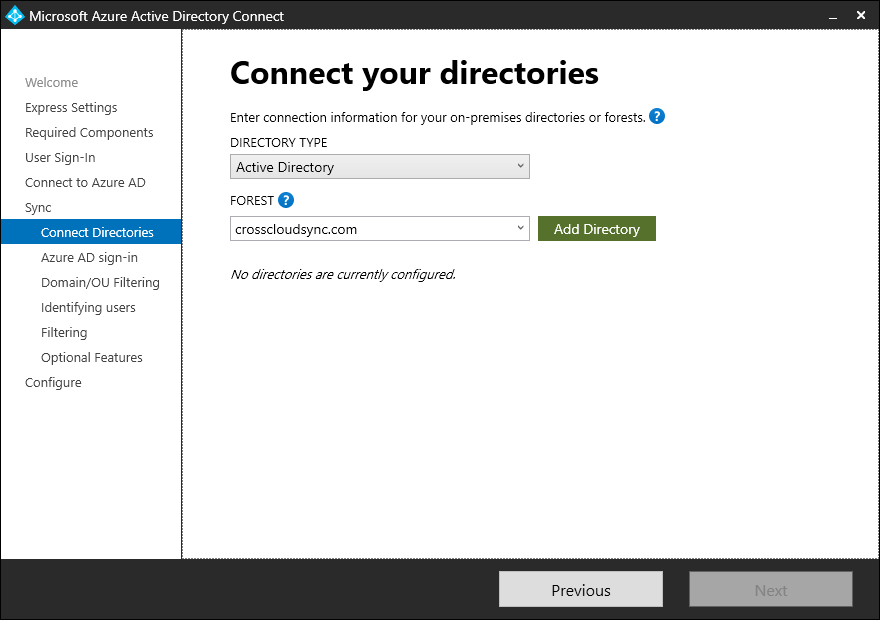Click the Directory Type dropdown arrow

(x=521, y=166)
